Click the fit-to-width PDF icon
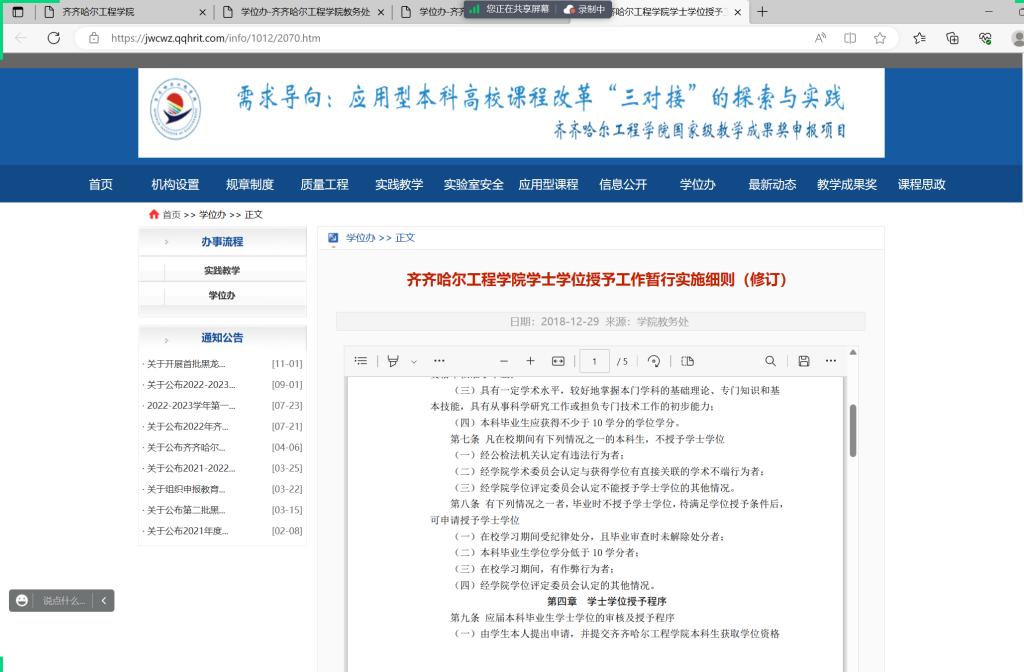 [x=558, y=361]
